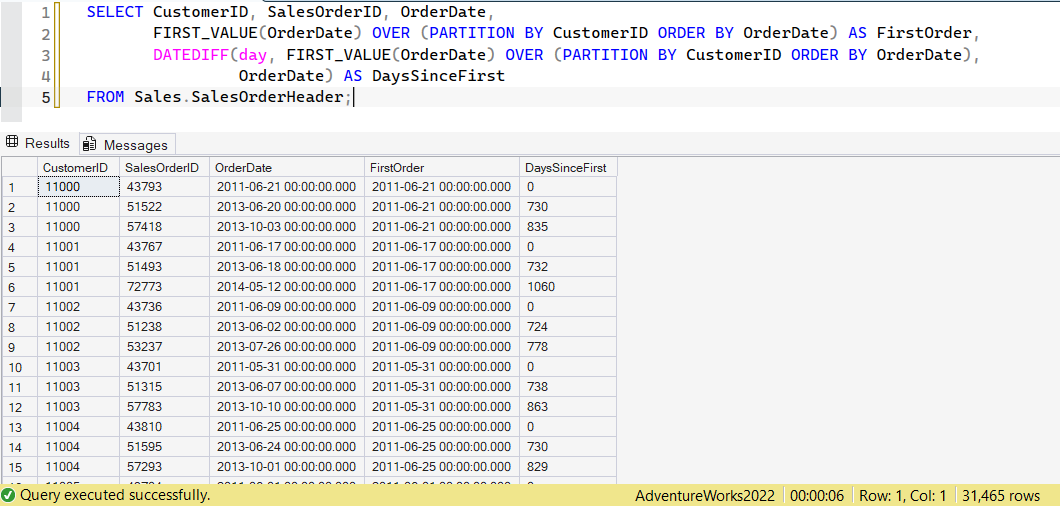Click cell with SalesOrderID 43810
Viewport: 1060px width, 506px height.
tap(164, 427)
